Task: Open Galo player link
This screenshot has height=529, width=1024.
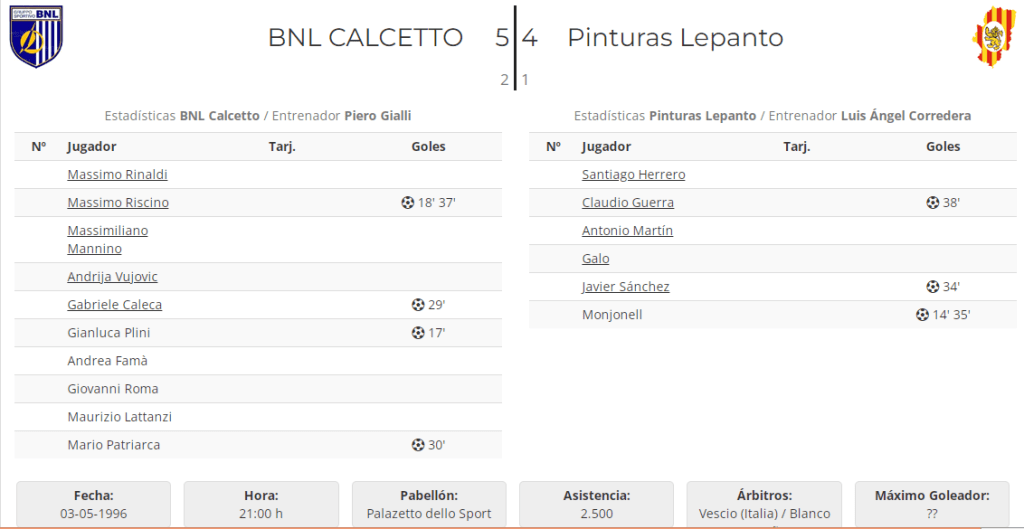Action: point(595,259)
